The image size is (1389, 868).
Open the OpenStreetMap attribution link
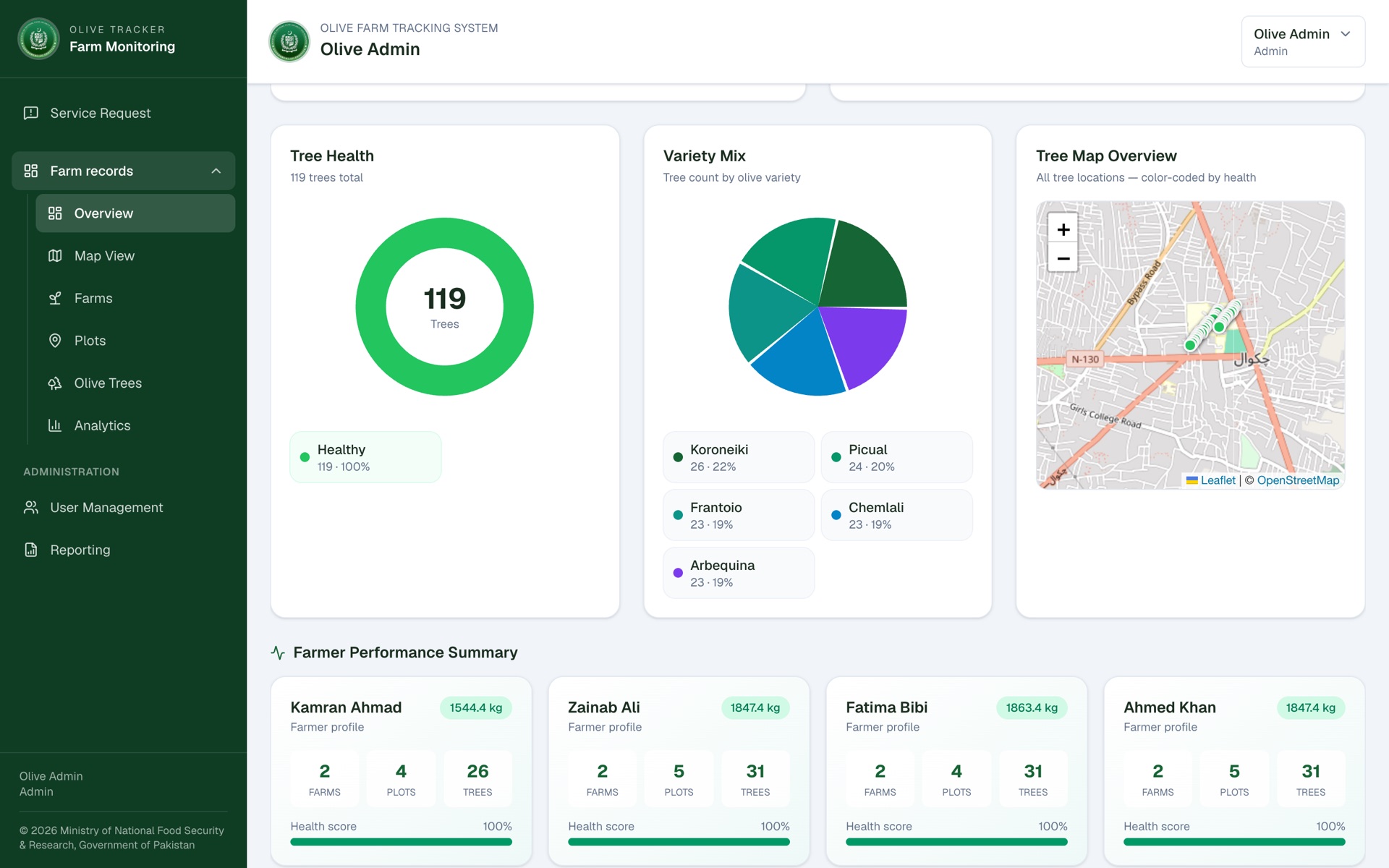pos(1298,480)
